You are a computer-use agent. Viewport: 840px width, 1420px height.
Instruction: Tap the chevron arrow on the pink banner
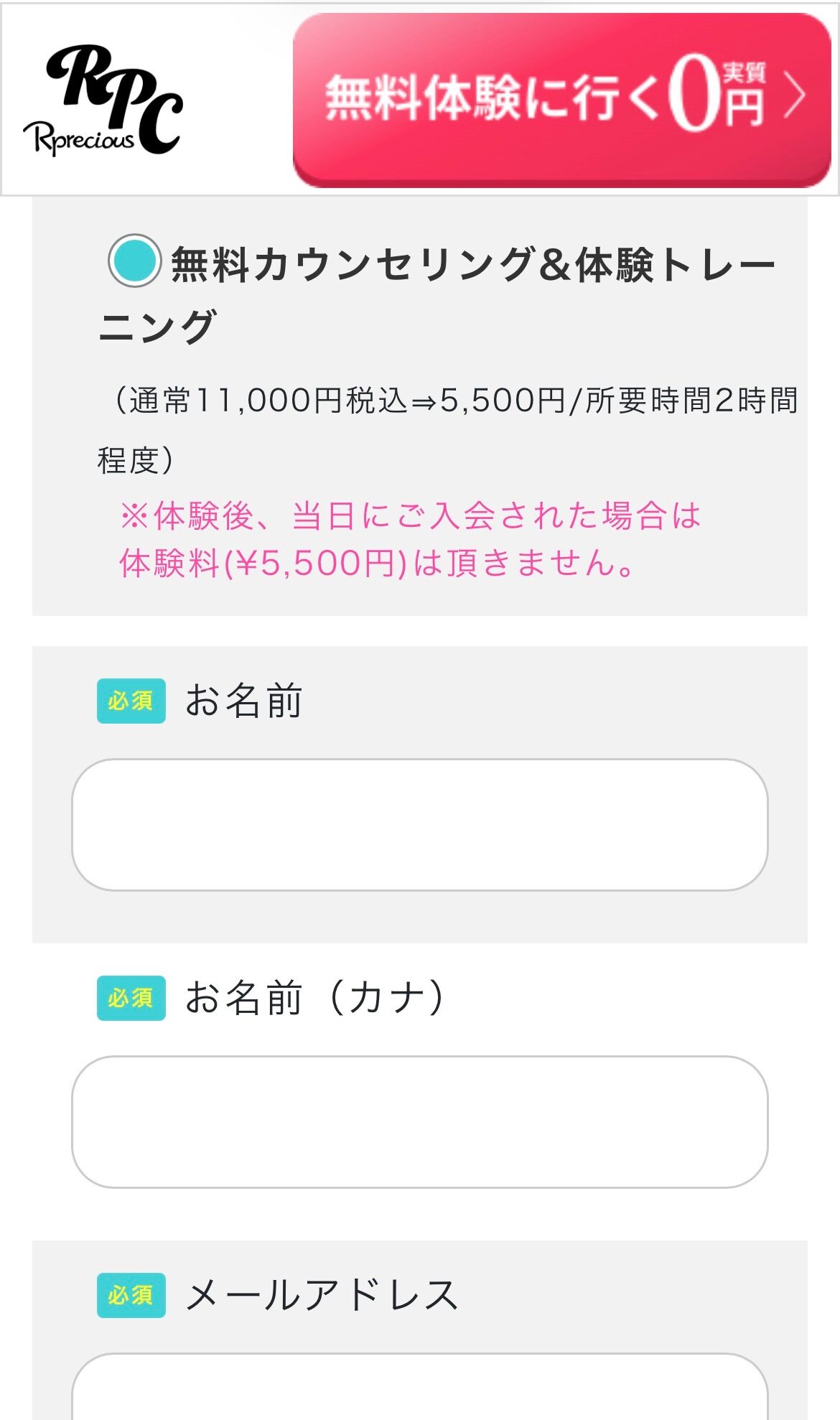click(795, 96)
